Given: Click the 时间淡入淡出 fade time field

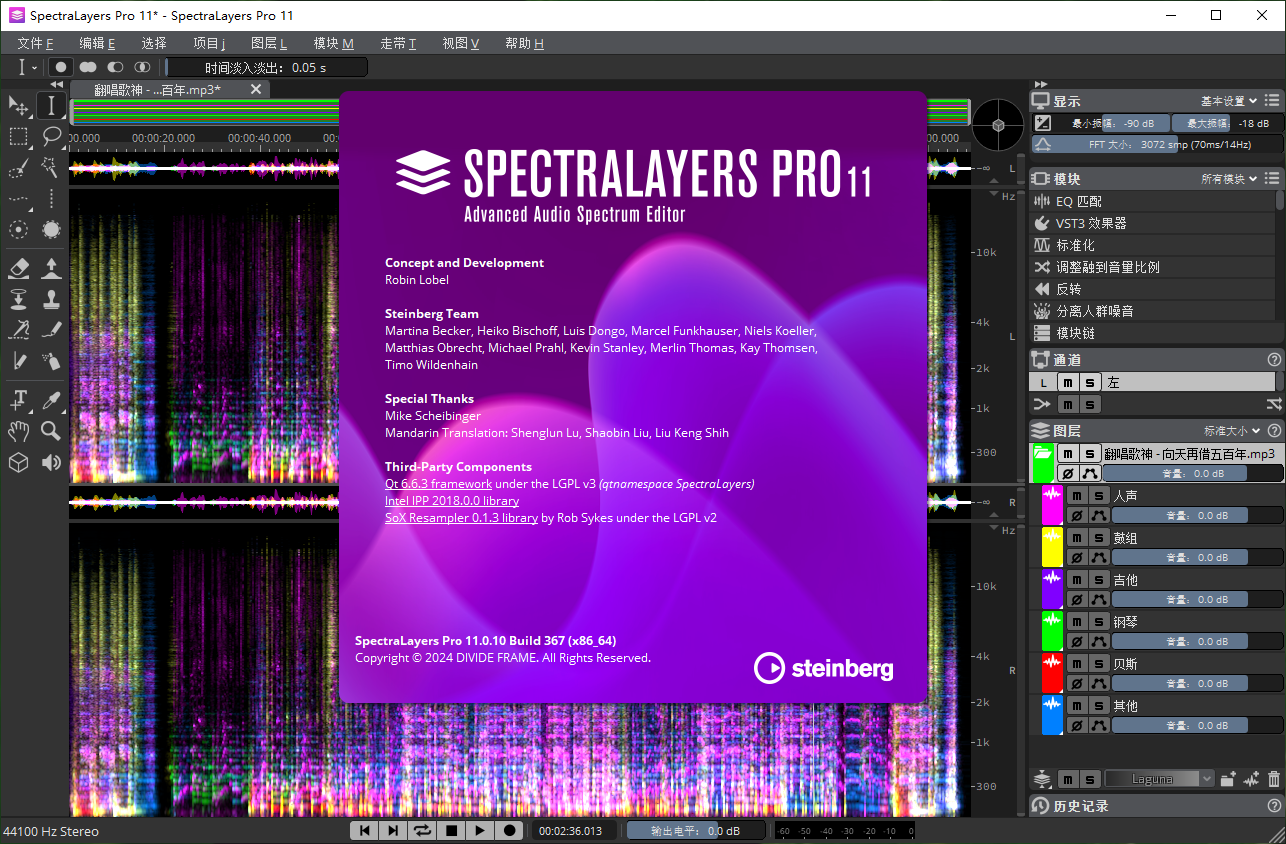Looking at the screenshot, I should [x=266, y=68].
